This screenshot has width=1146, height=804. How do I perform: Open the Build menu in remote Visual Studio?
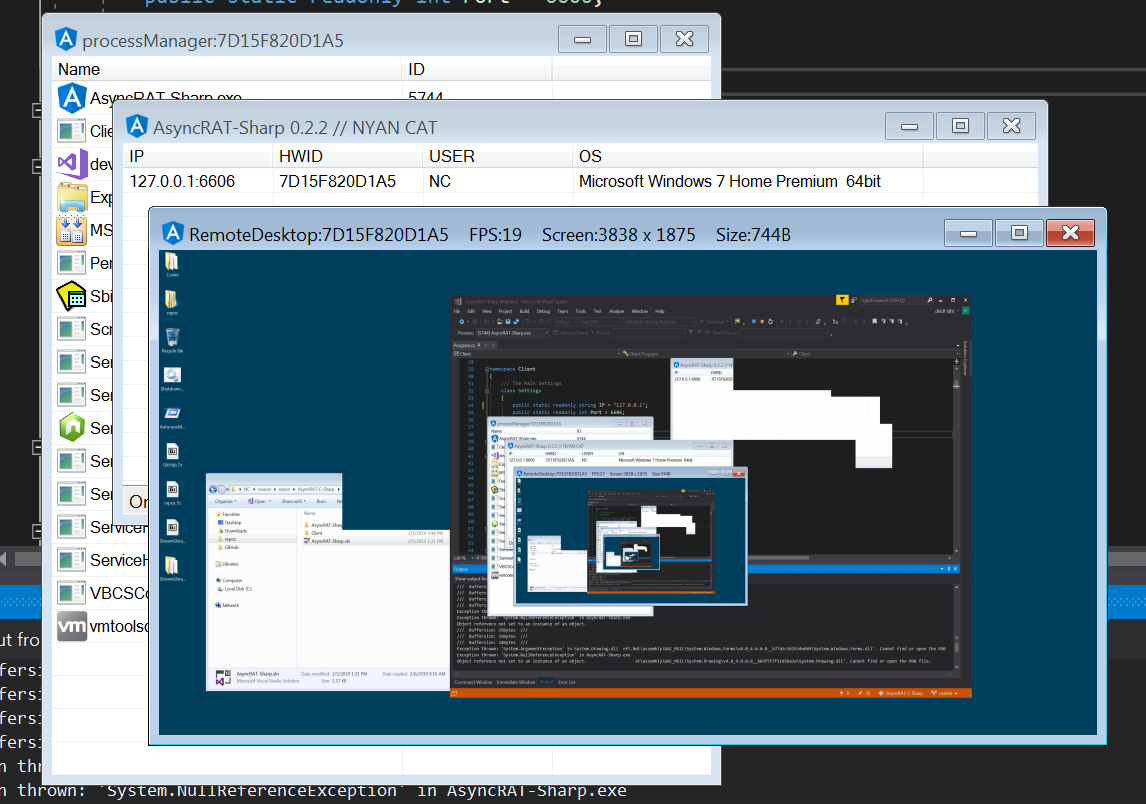[524, 311]
